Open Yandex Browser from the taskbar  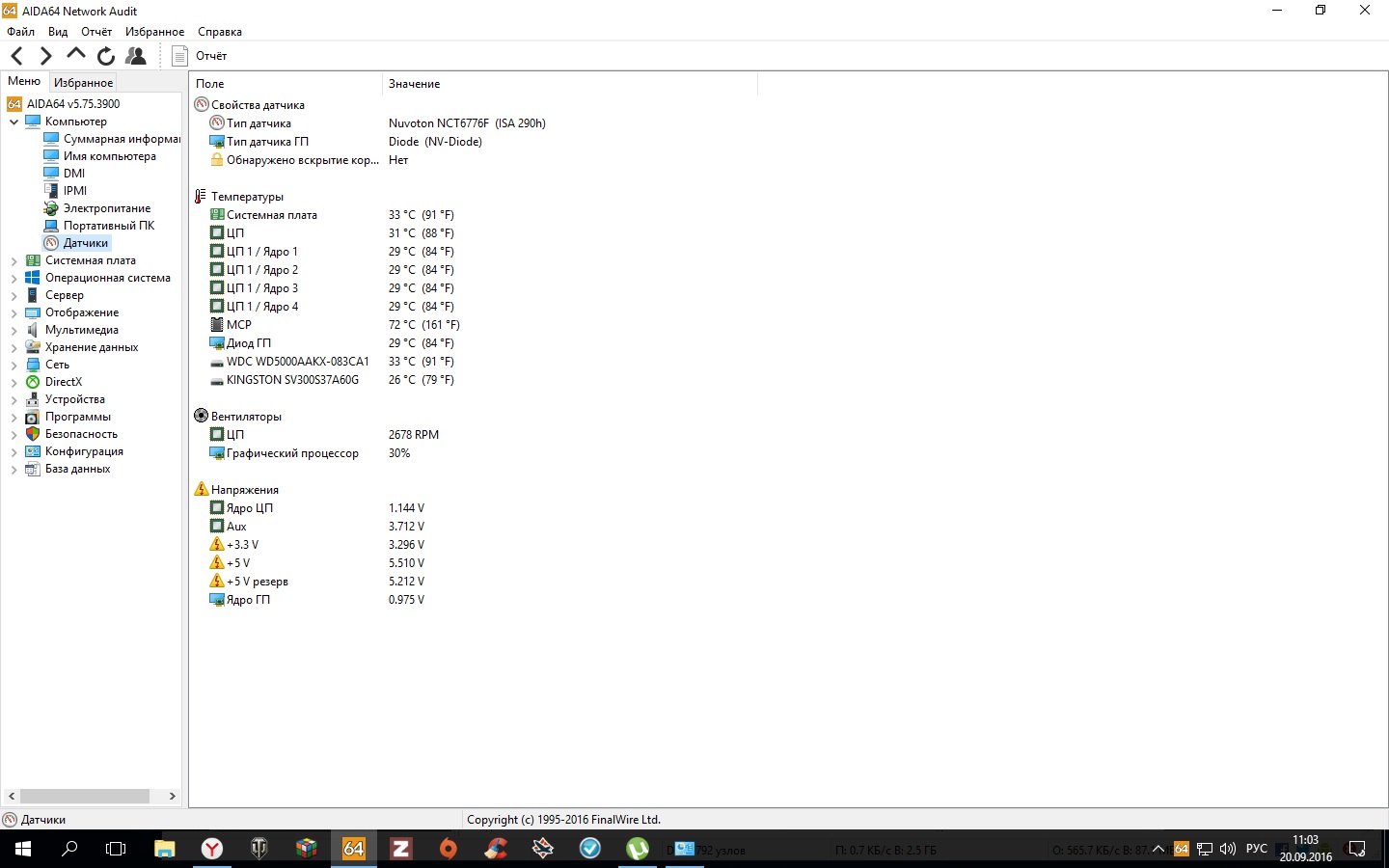(211, 849)
